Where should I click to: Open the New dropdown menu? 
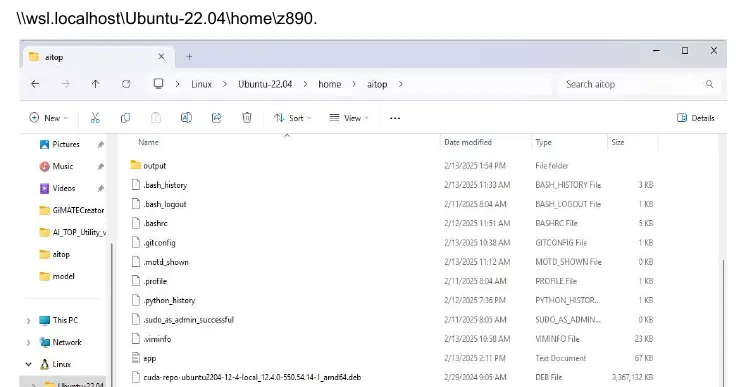(x=49, y=118)
